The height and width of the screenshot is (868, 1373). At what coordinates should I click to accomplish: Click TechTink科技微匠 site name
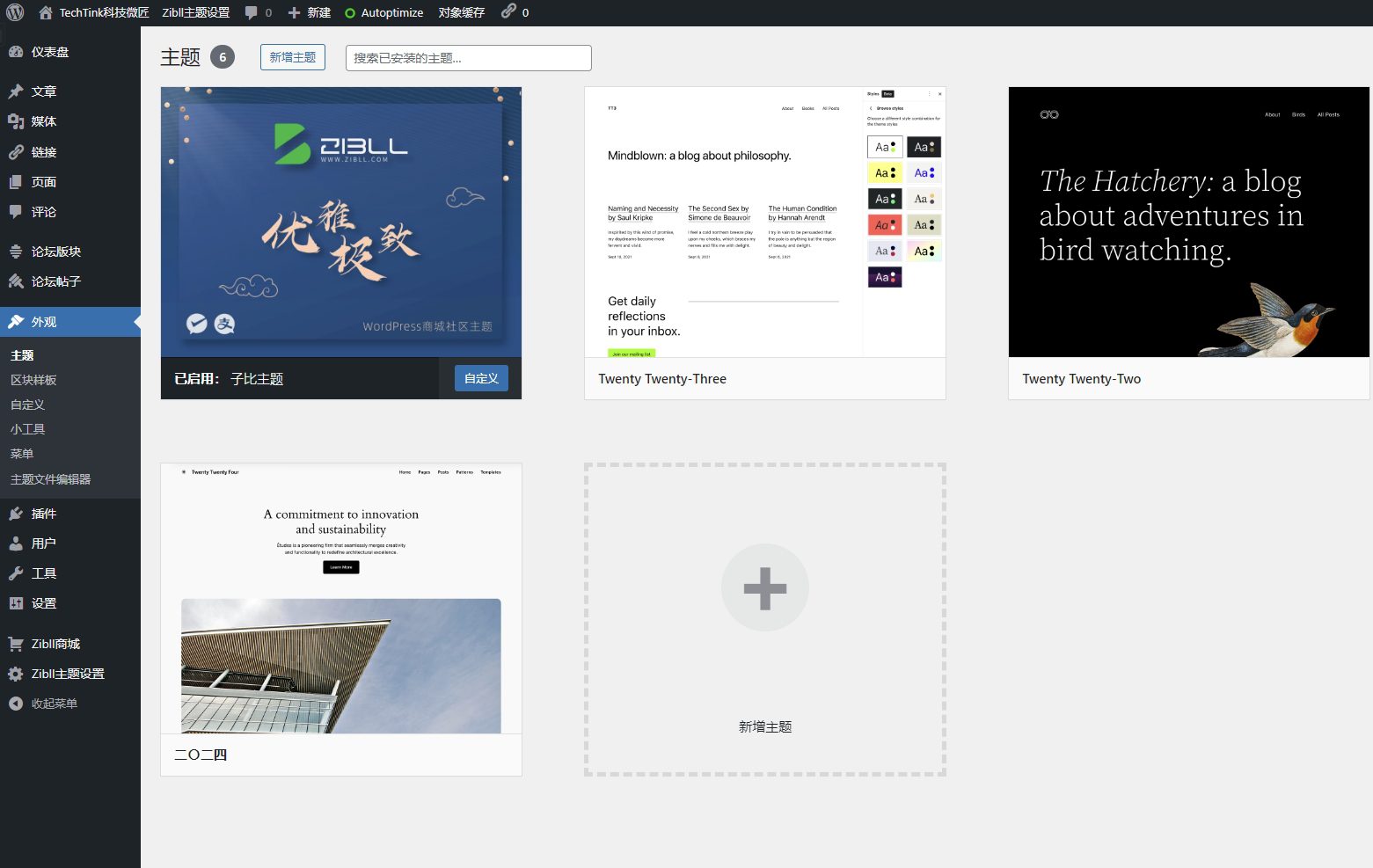(104, 12)
